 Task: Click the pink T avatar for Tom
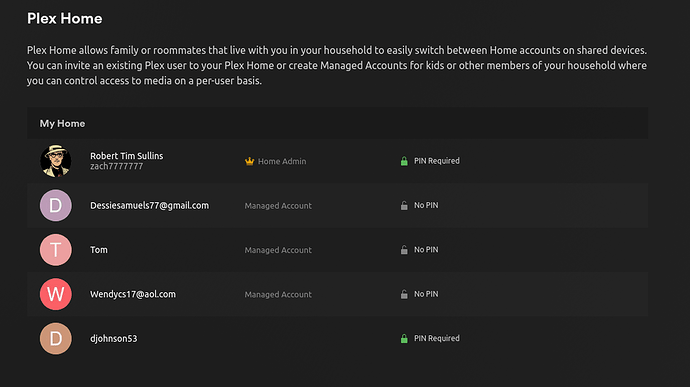click(x=55, y=250)
